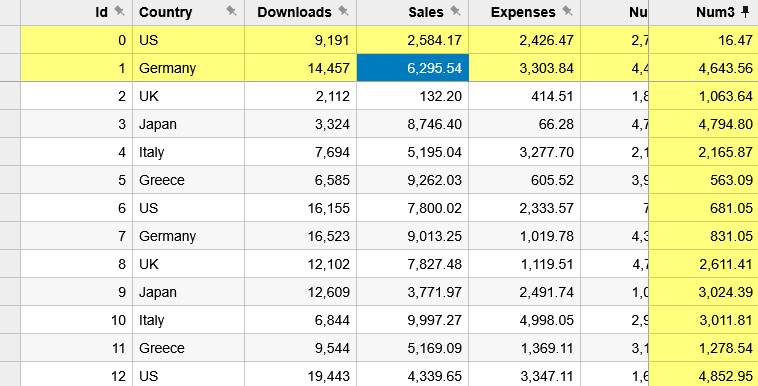
Task: Select Sales value 3,771.97
Action: click(x=413, y=292)
